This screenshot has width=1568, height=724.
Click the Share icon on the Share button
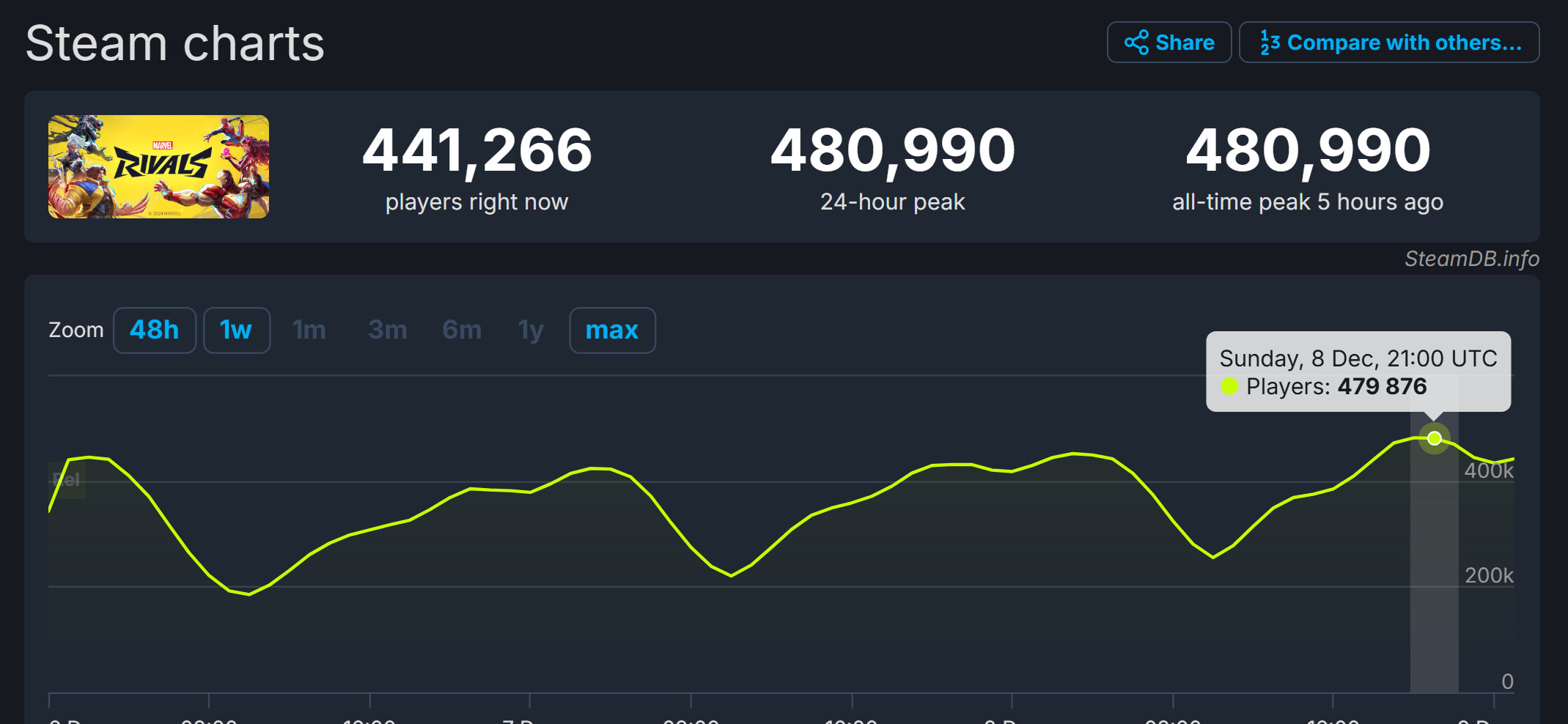tap(1135, 42)
